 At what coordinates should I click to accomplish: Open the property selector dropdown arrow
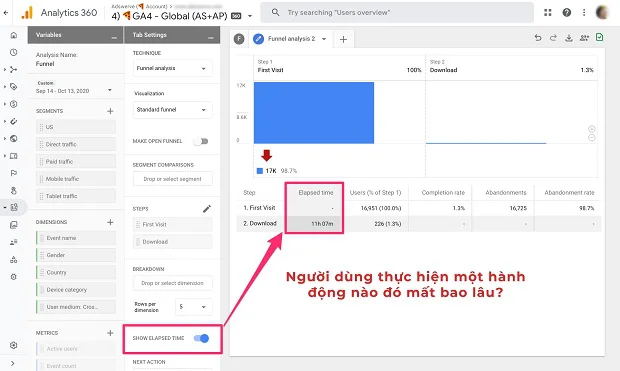click(x=250, y=16)
